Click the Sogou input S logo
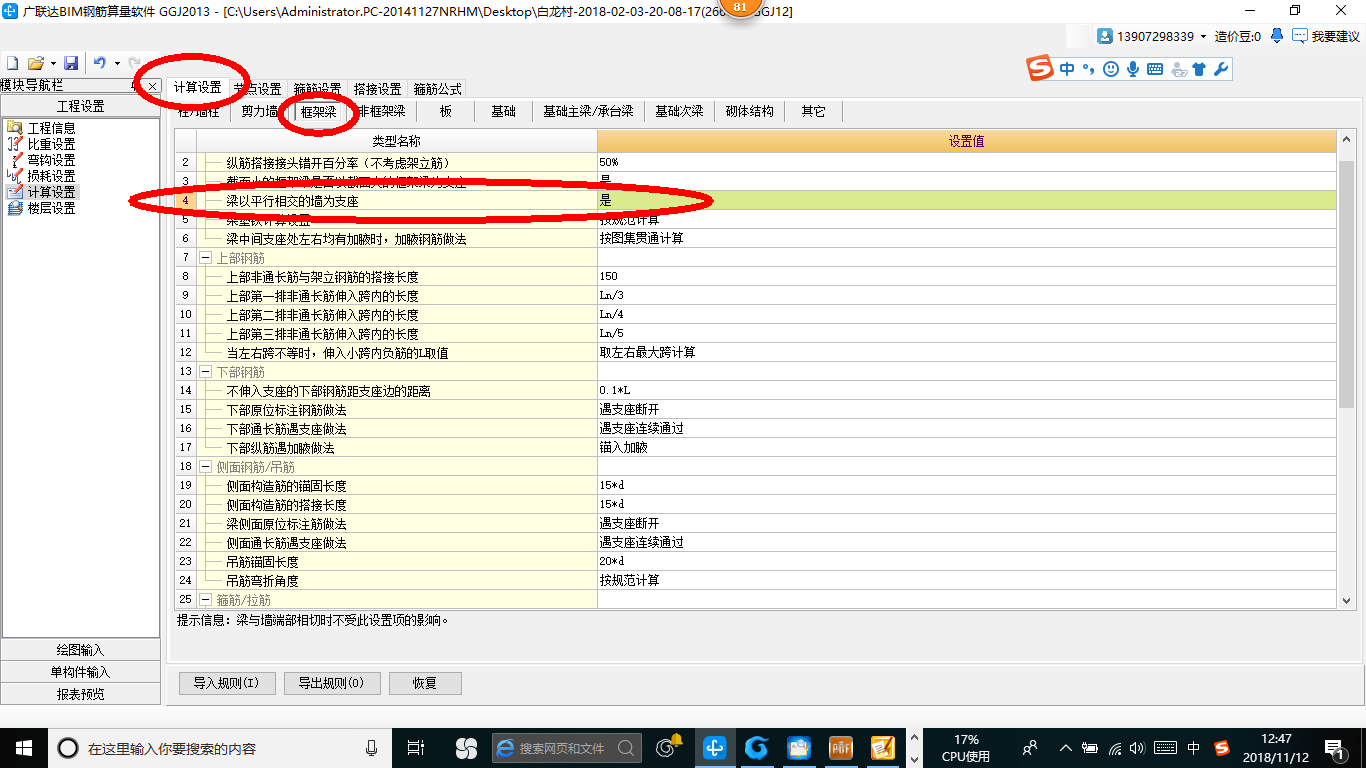The image size is (1366, 768). 1041,69
